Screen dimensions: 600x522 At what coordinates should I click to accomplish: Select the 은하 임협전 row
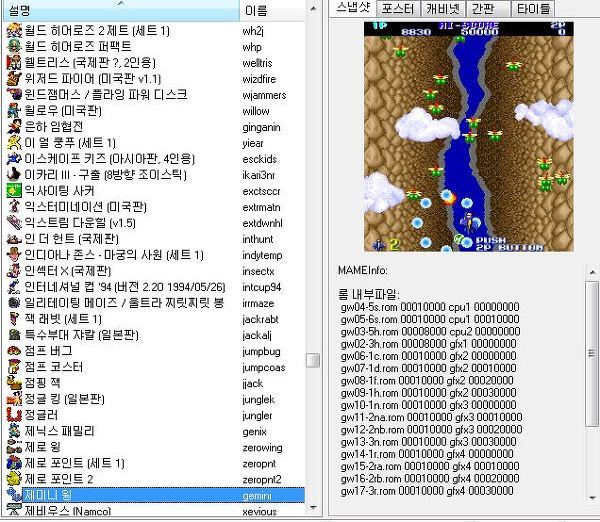tap(155, 127)
